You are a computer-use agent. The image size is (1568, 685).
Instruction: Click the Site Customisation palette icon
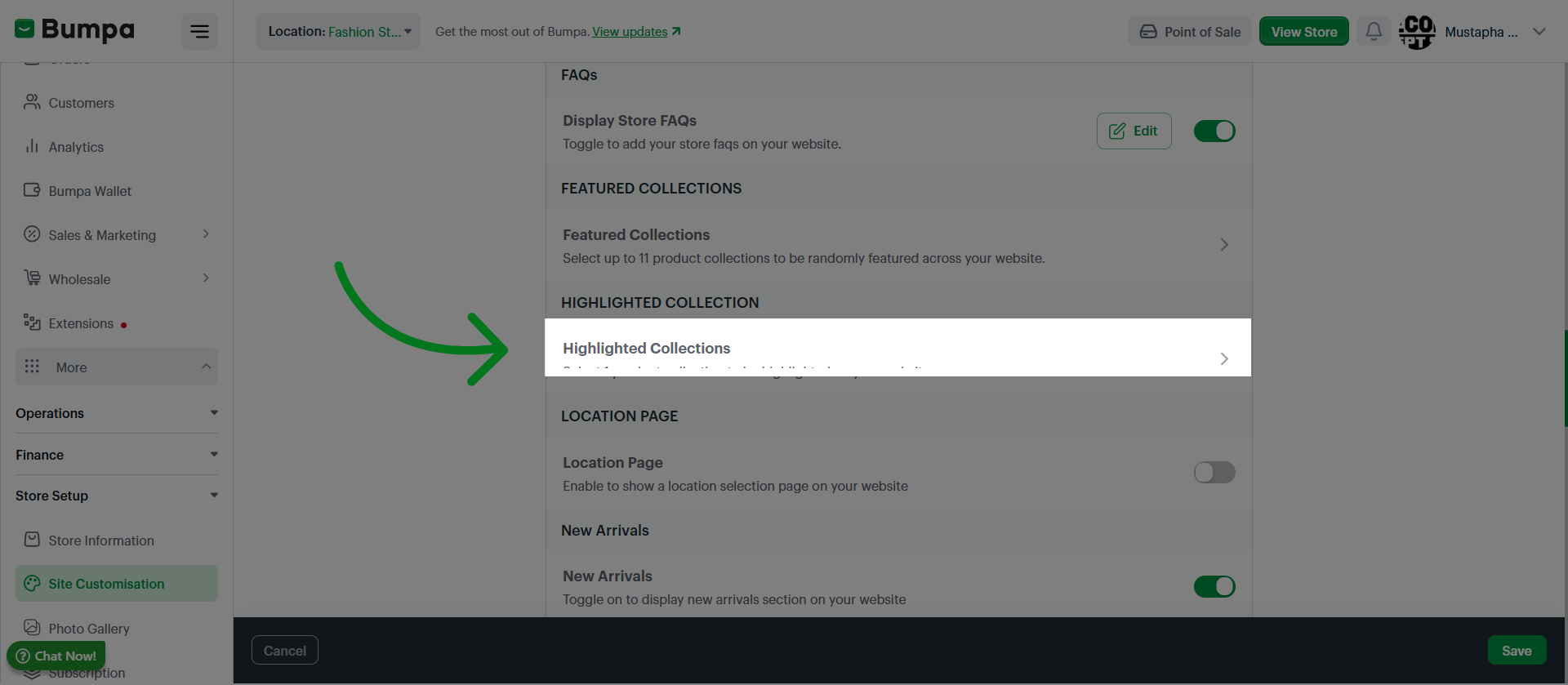pyautogui.click(x=32, y=583)
